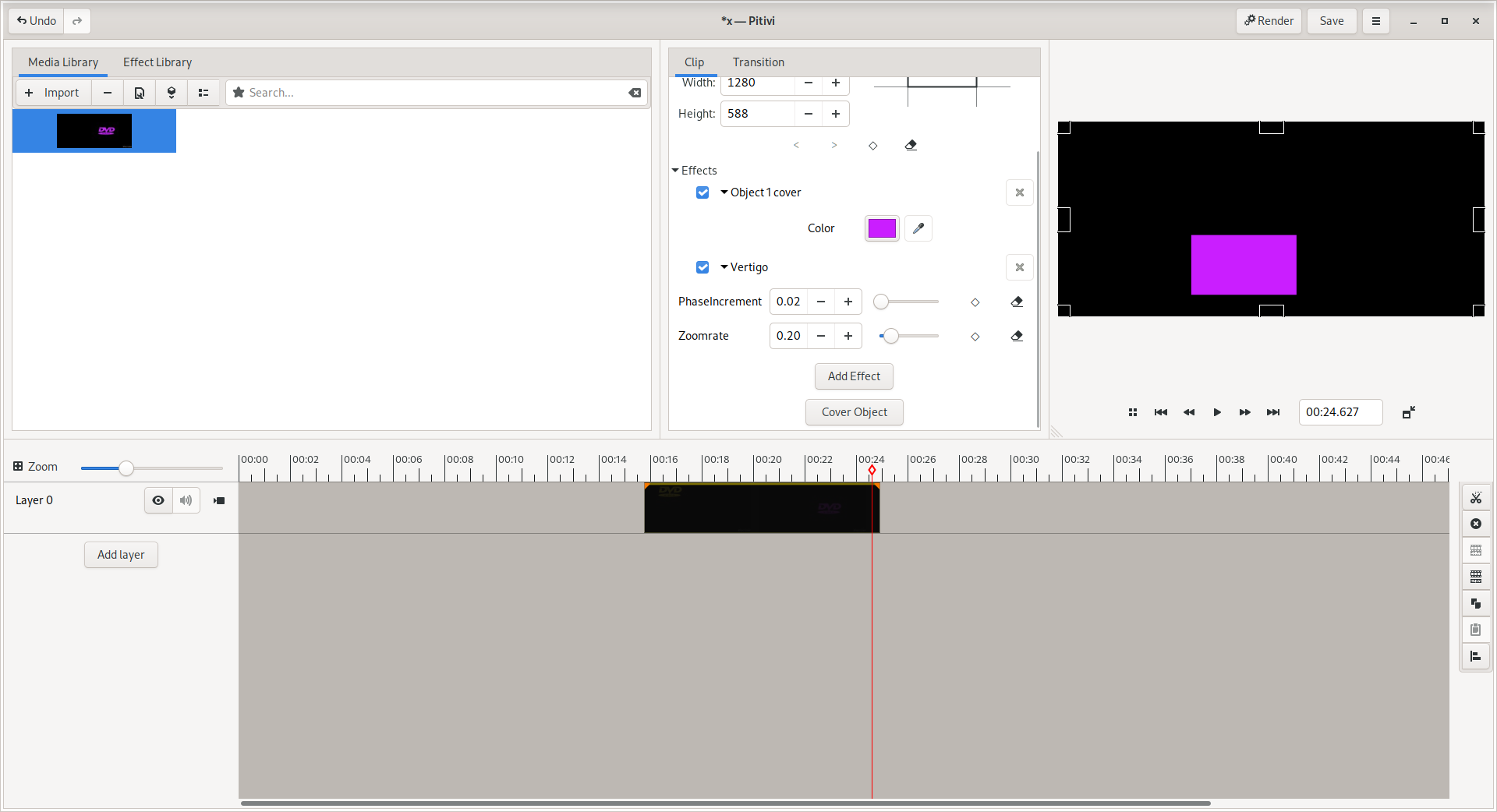The height and width of the screenshot is (812, 1497).
Task: Click the Redo arrow icon
Action: [x=77, y=21]
